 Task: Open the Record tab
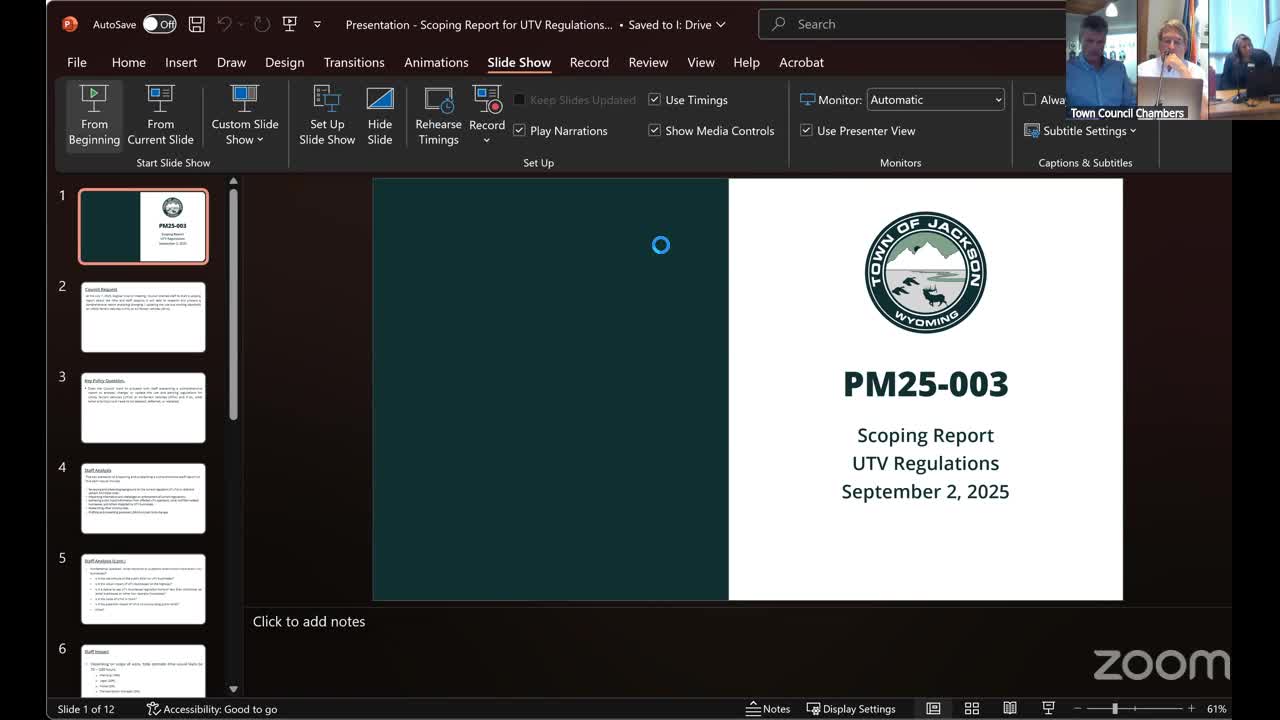(589, 62)
